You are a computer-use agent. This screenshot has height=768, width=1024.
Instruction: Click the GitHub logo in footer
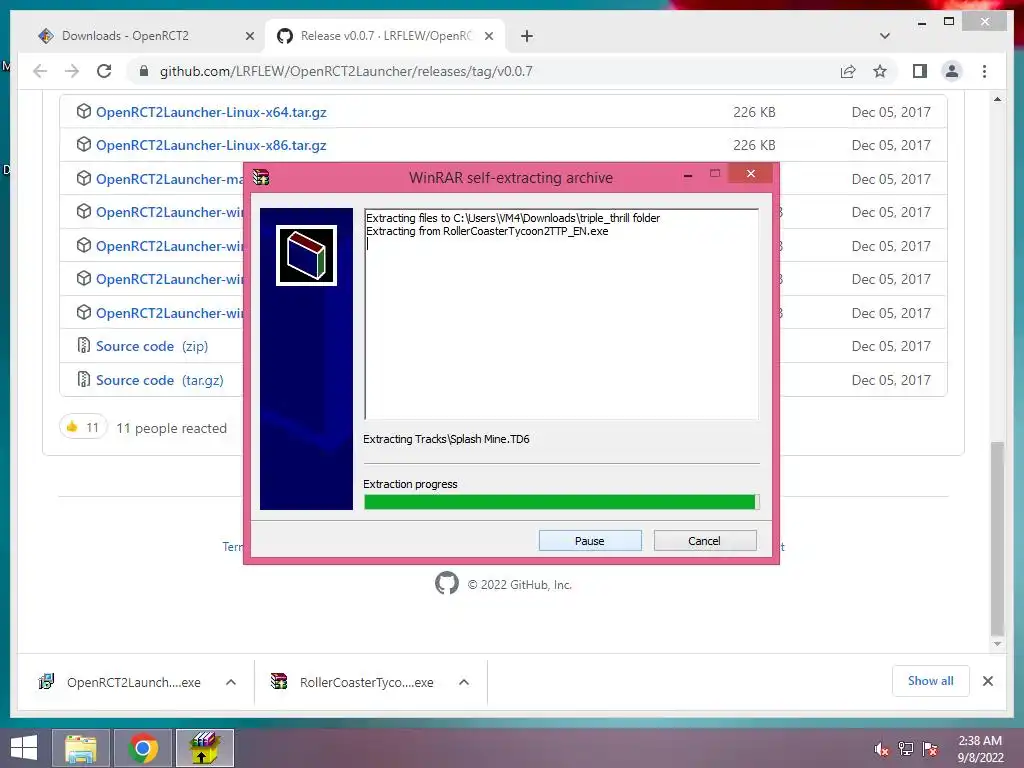pos(447,583)
